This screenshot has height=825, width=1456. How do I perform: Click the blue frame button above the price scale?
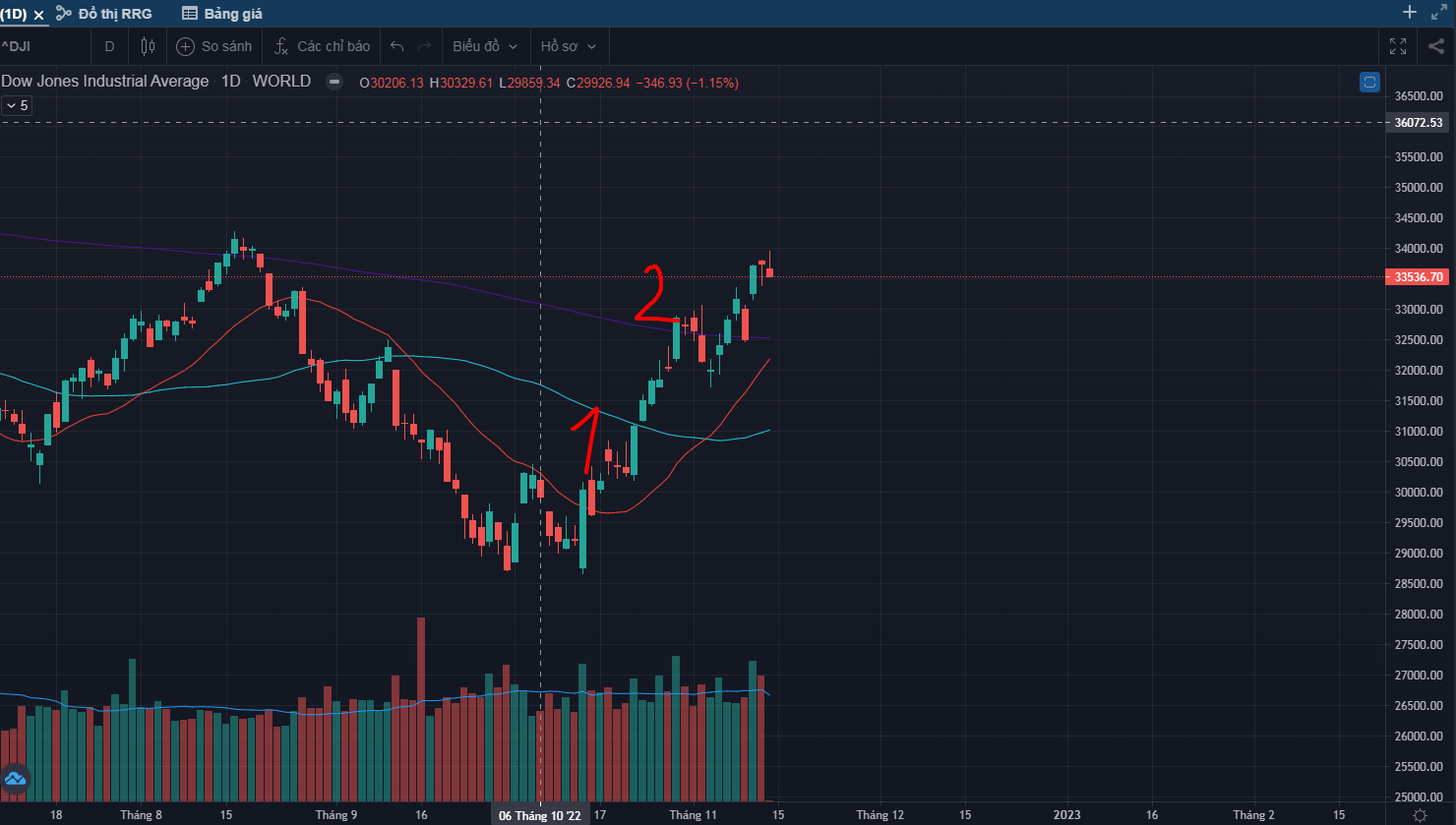(x=1369, y=83)
